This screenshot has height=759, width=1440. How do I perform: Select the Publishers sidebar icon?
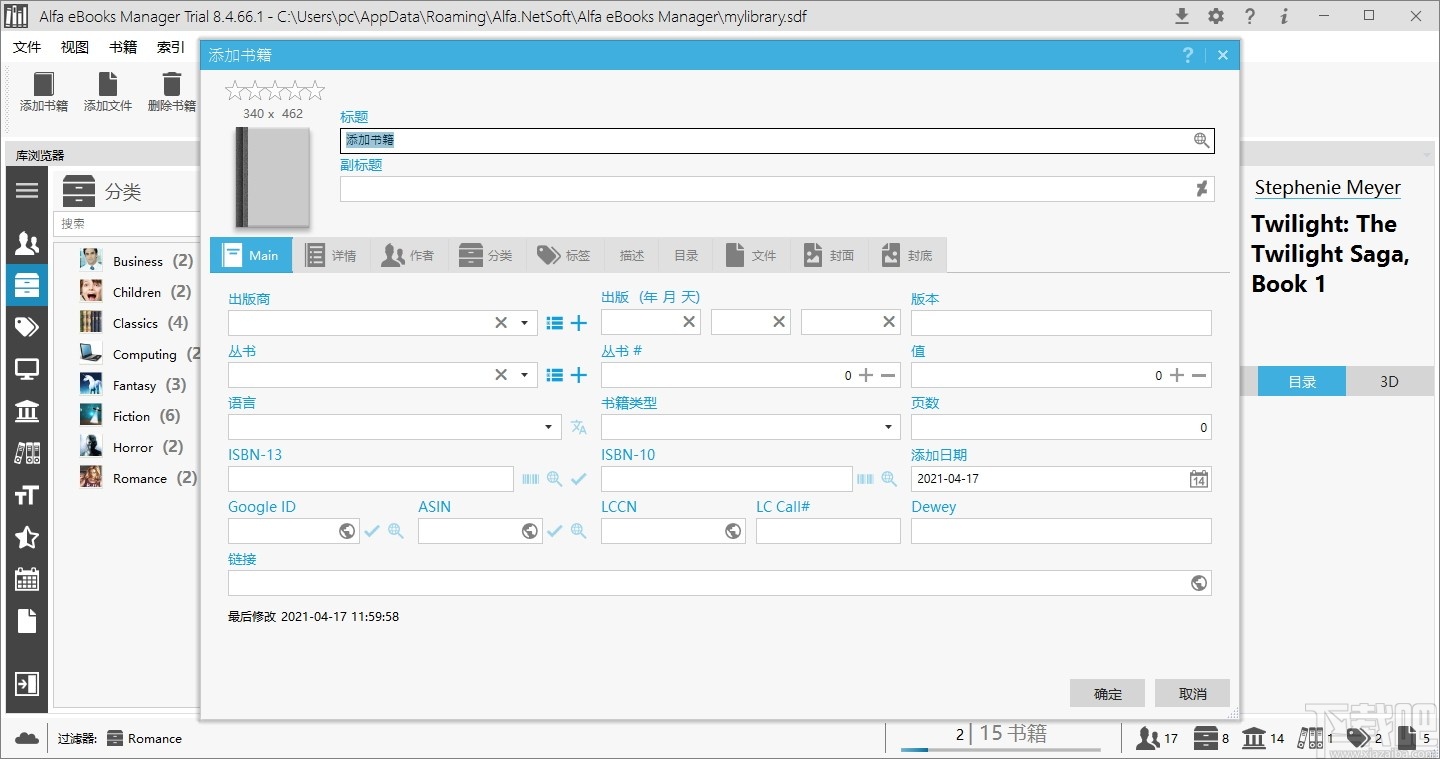point(27,411)
